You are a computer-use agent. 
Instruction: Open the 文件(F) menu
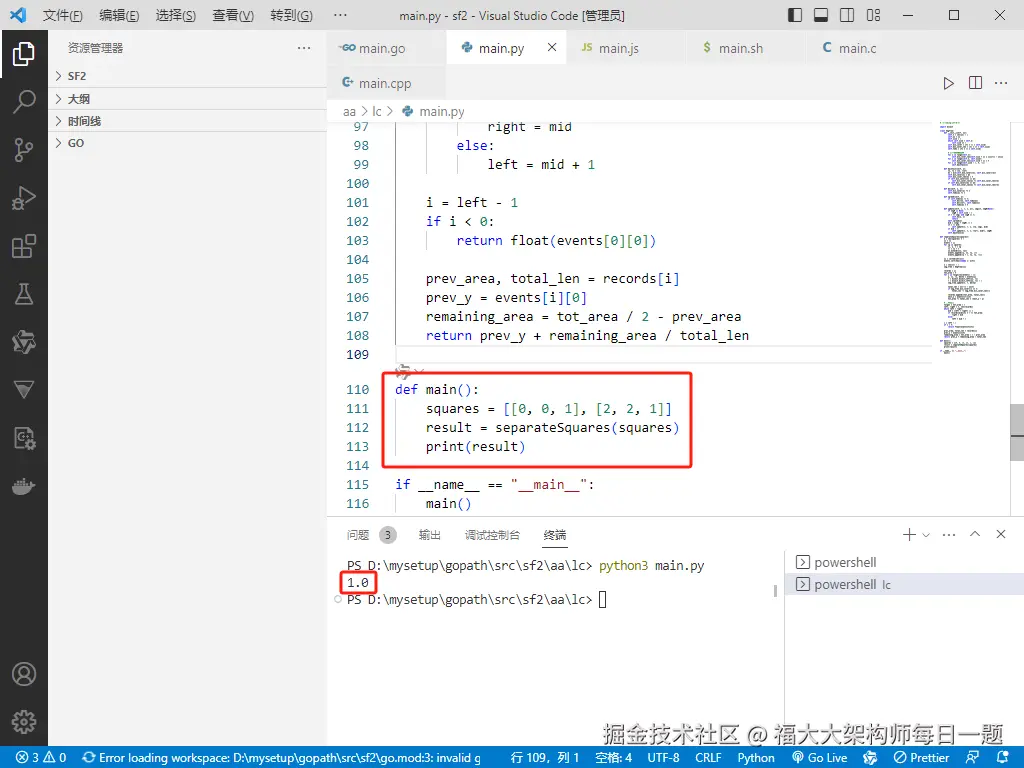click(63, 15)
